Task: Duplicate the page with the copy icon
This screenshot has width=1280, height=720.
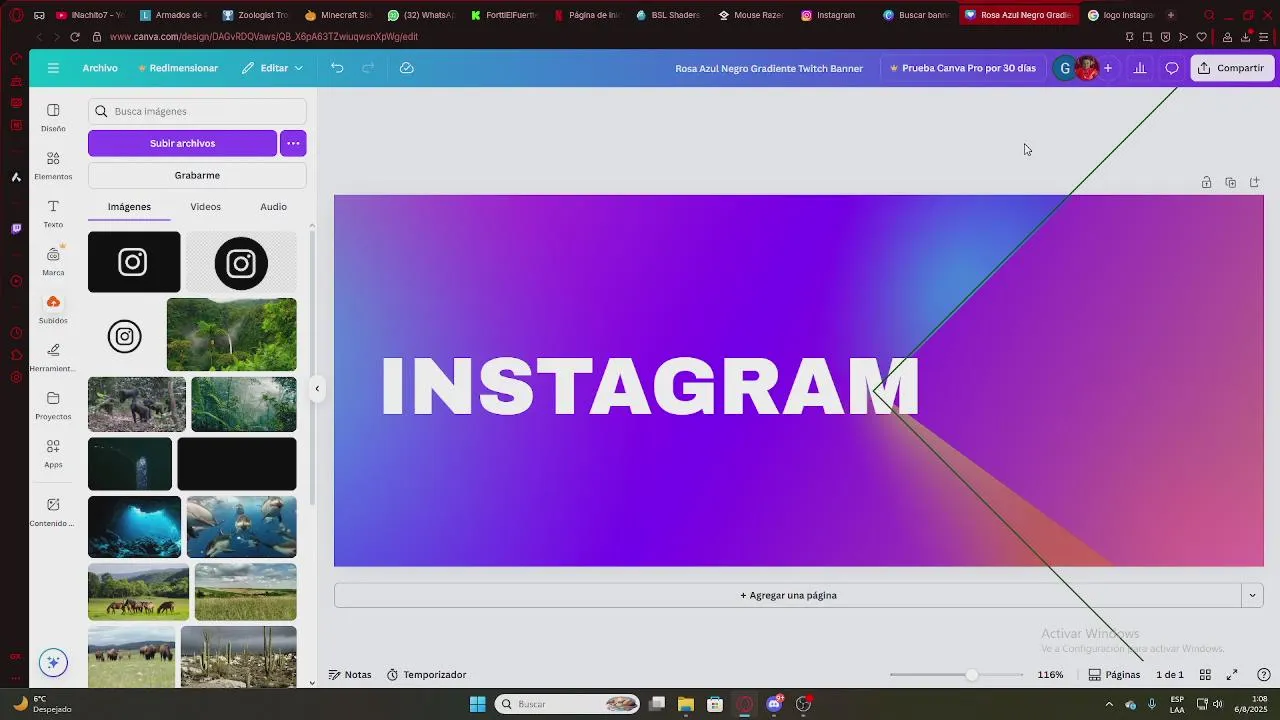Action: pos(1230,182)
